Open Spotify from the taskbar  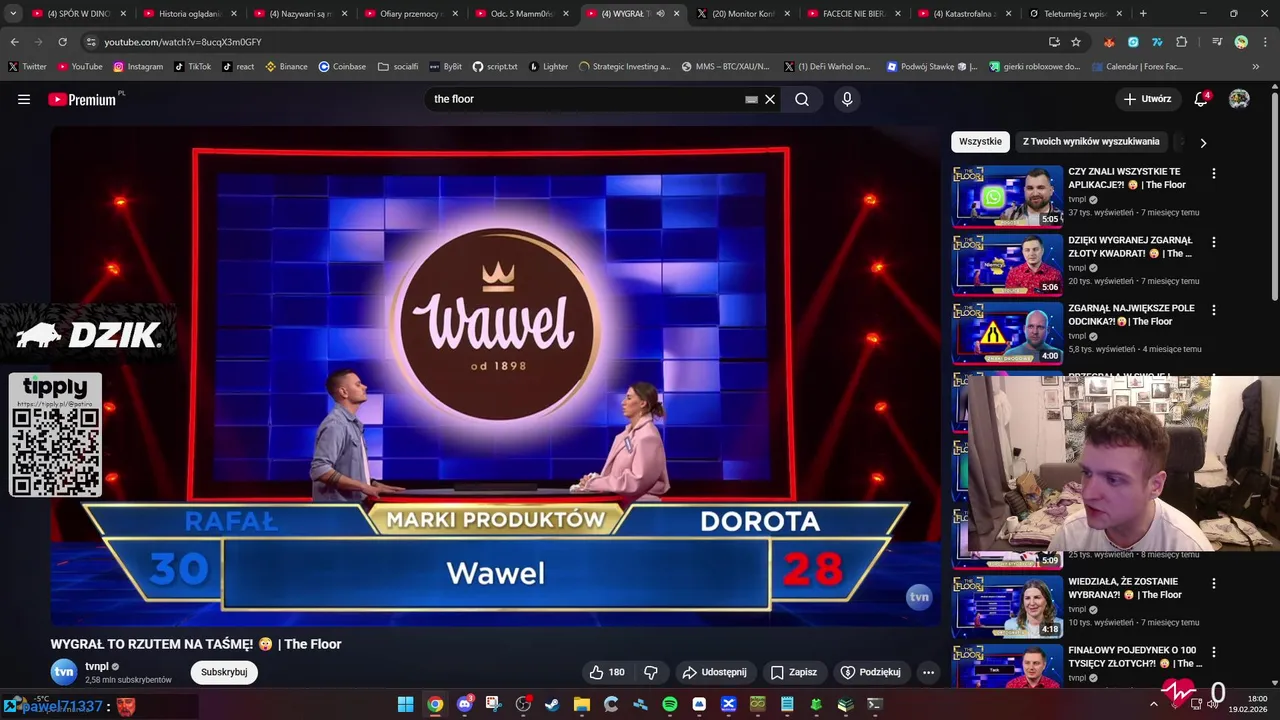pyautogui.click(x=670, y=704)
